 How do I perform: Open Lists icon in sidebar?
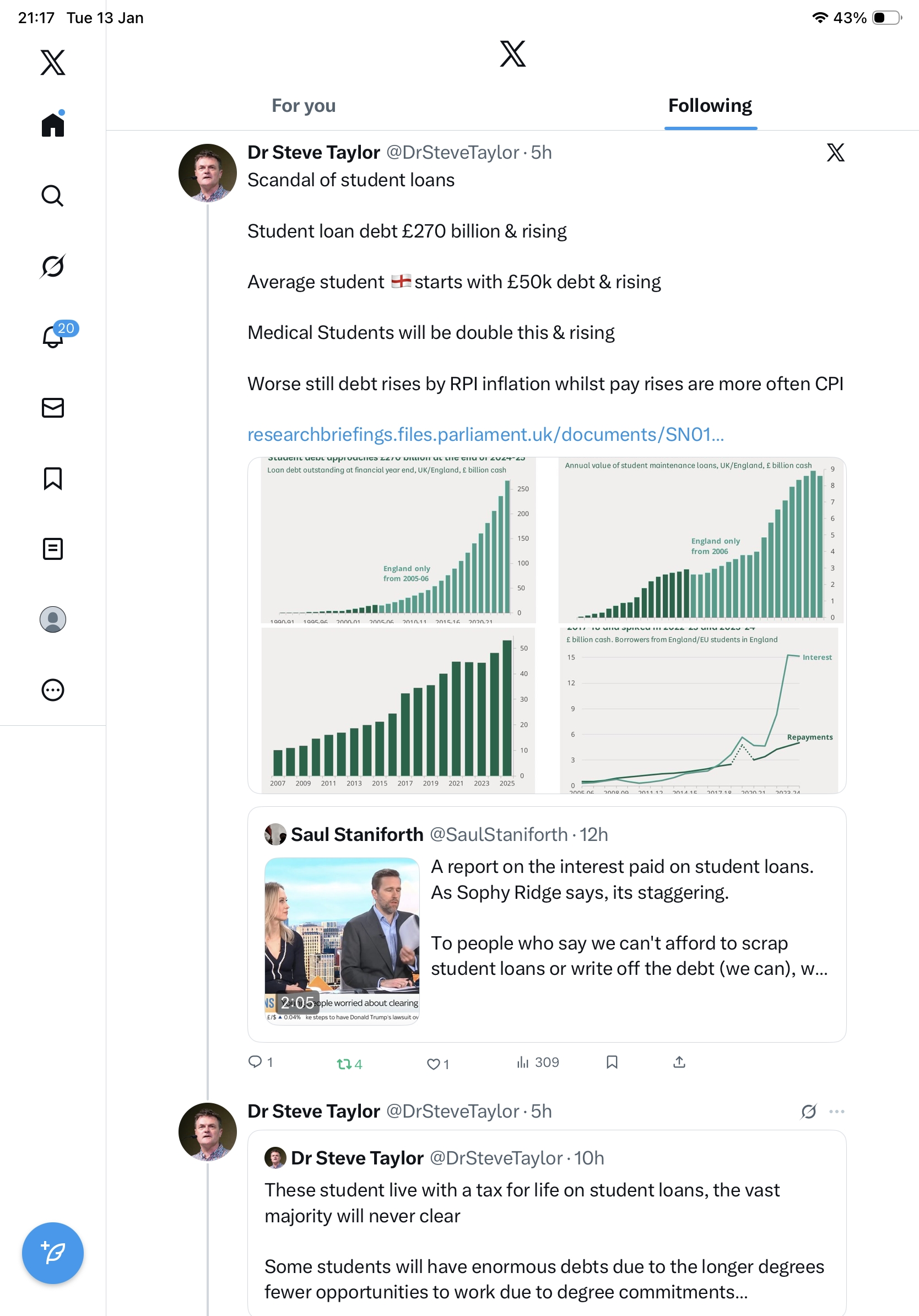[x=53, y=548]
